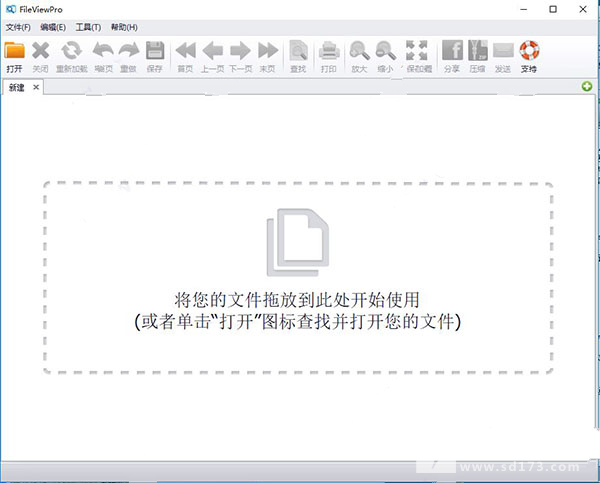Click the FileViewPro title bar logo
Screen dimensions: 600x483
tap(11, 9)
